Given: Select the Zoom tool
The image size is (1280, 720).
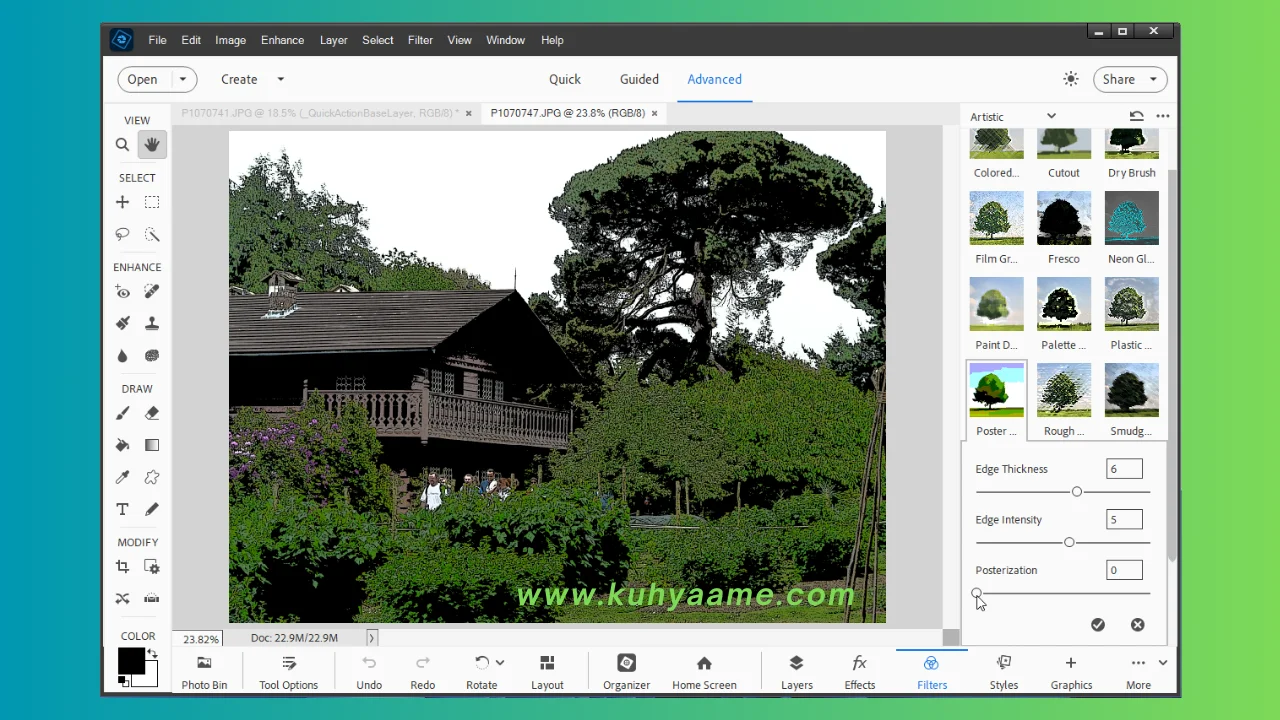Looking at the screenshot, I should 122,145.
